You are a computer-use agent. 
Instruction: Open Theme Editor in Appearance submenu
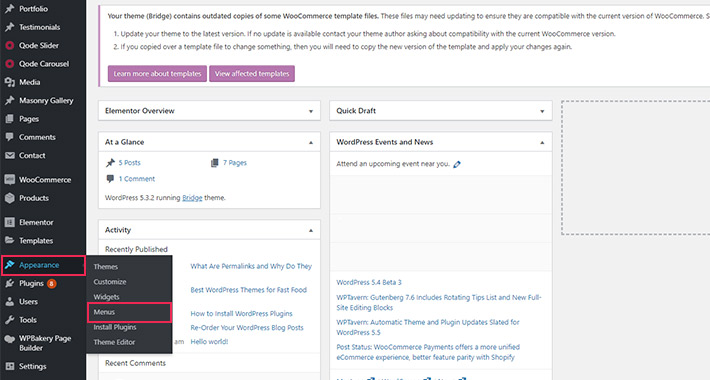click(114, 342)
